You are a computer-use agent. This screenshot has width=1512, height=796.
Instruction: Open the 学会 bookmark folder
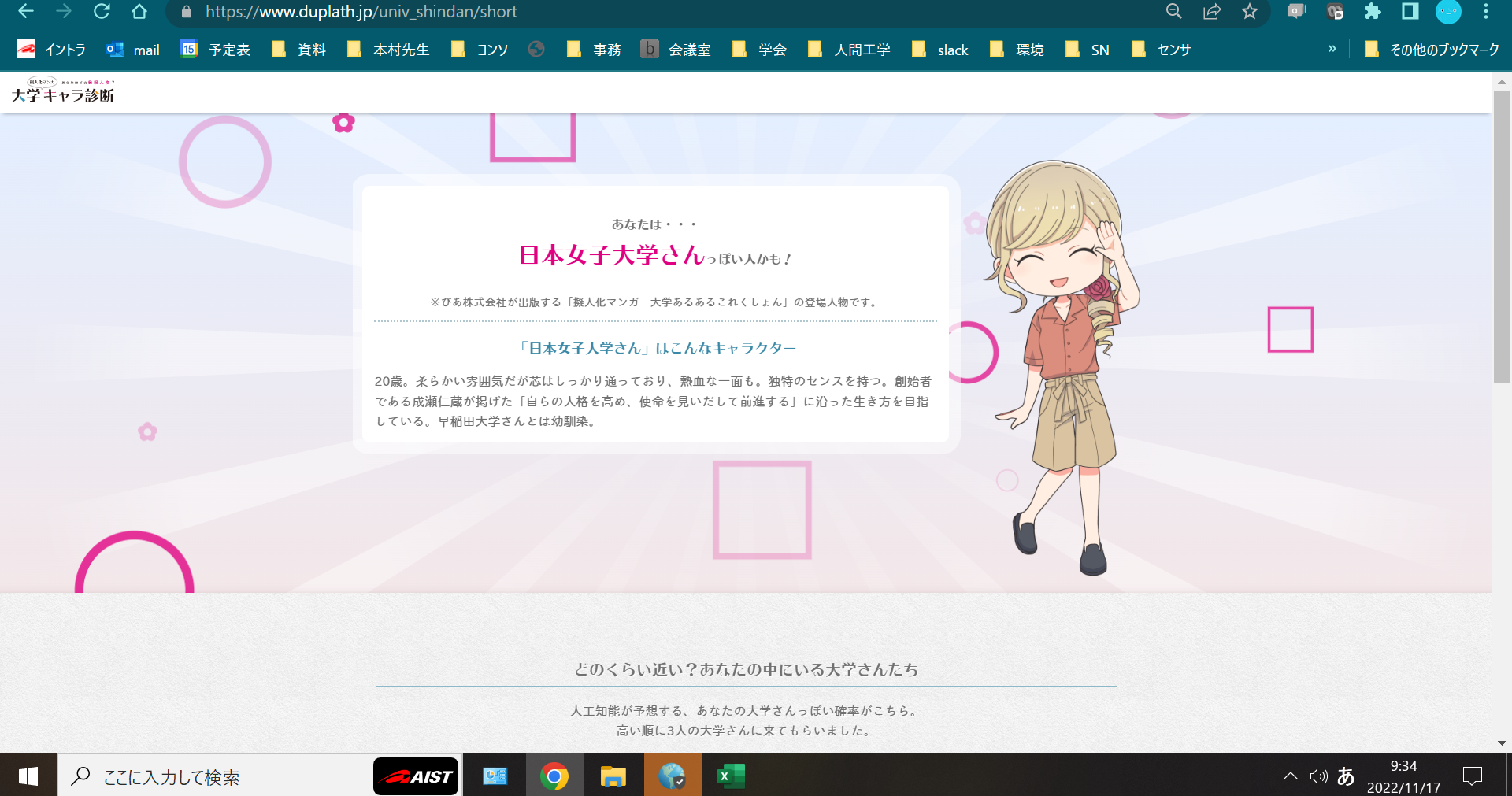coord(759,50)
